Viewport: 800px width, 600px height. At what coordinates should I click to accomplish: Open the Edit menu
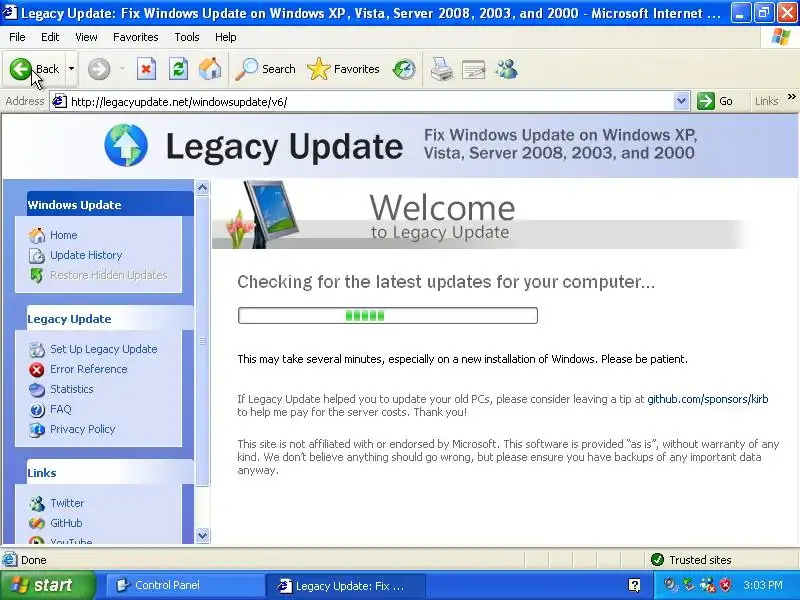coord(50,37)
